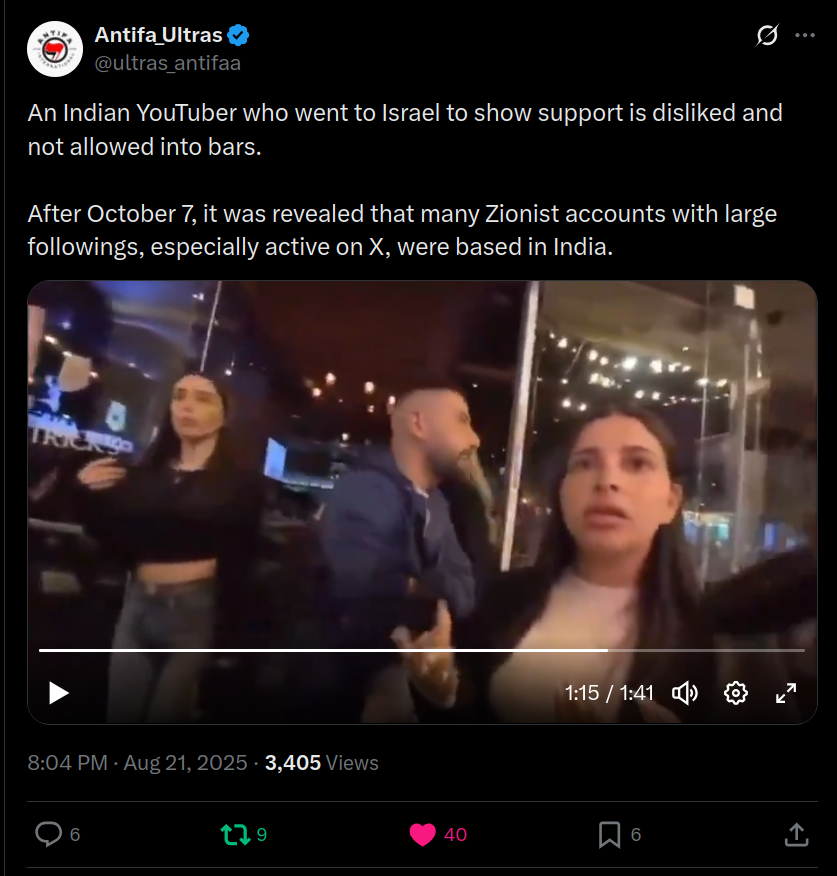Viewport: 837px width, 876px height.
Task: Open the three-dot more options menu
Action: pyautogui.click(x=805, y=35)
